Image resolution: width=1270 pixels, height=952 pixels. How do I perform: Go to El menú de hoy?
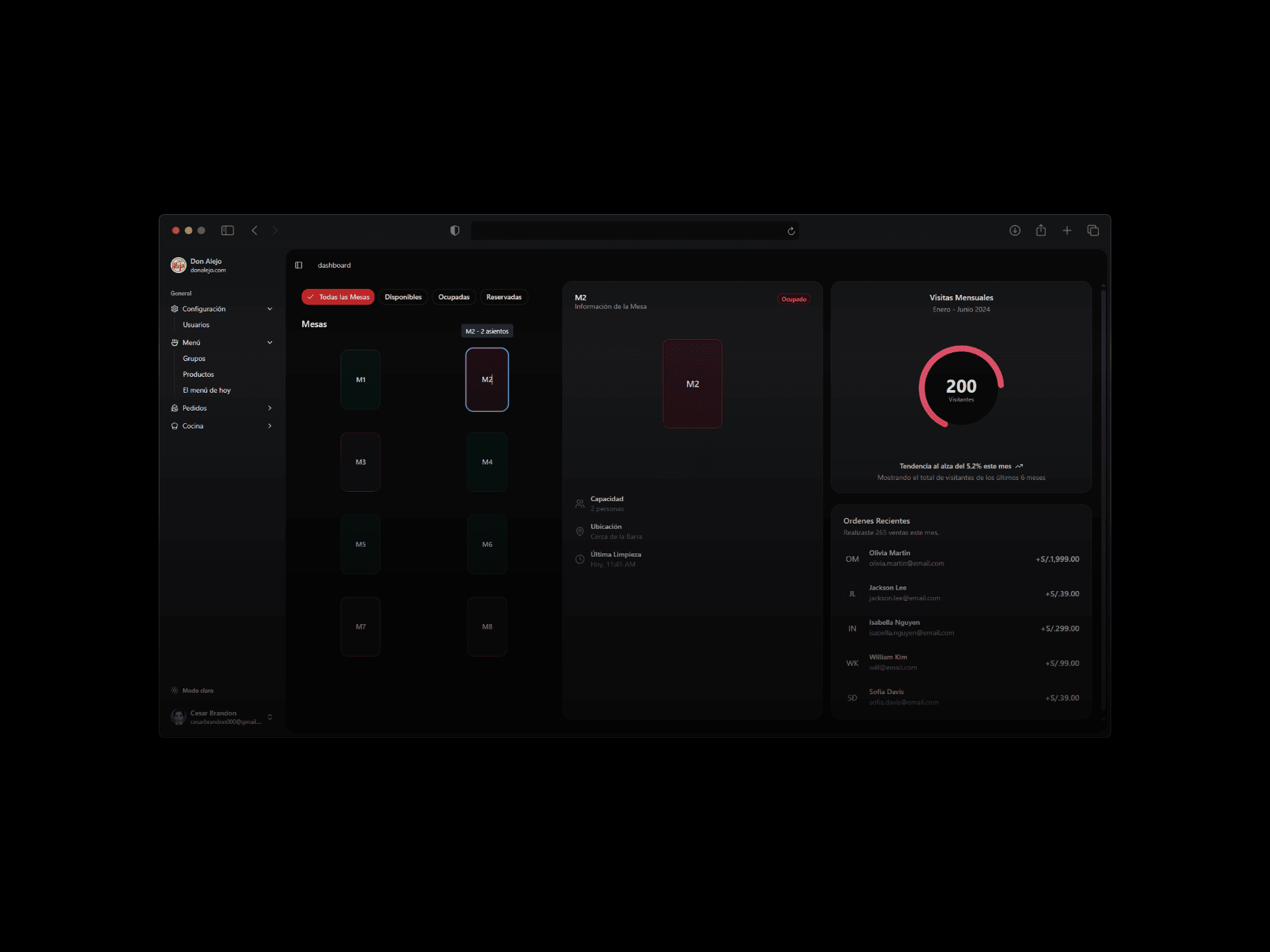pos(206,390)
